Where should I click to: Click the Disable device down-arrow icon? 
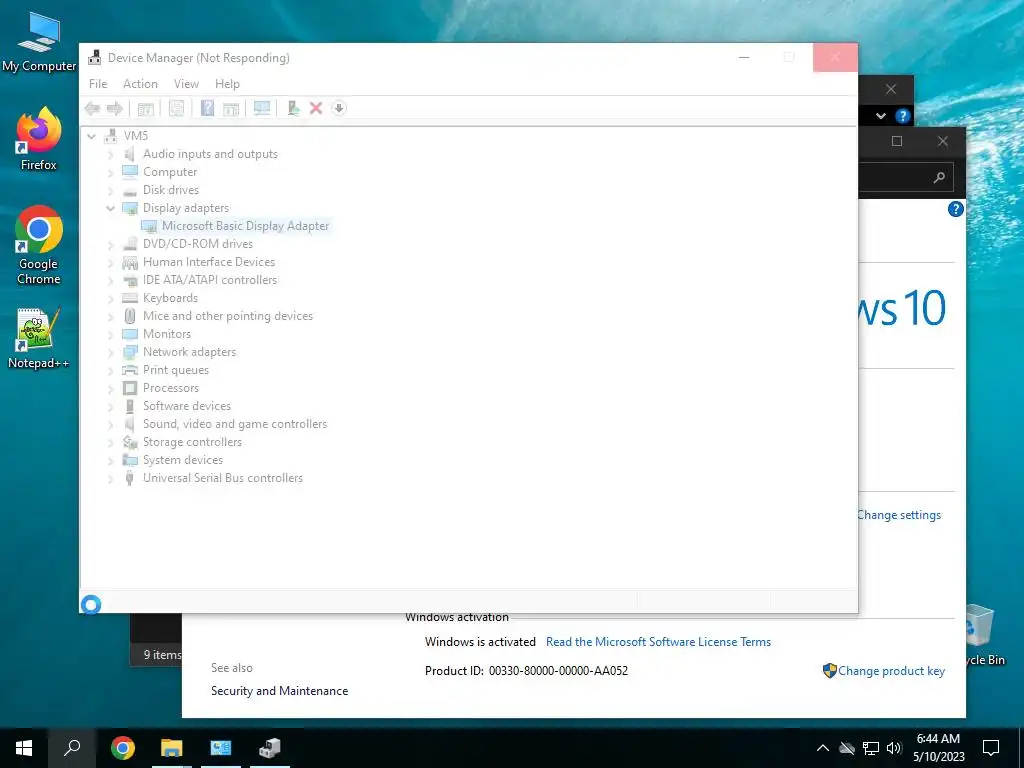(x=339, y=108)
